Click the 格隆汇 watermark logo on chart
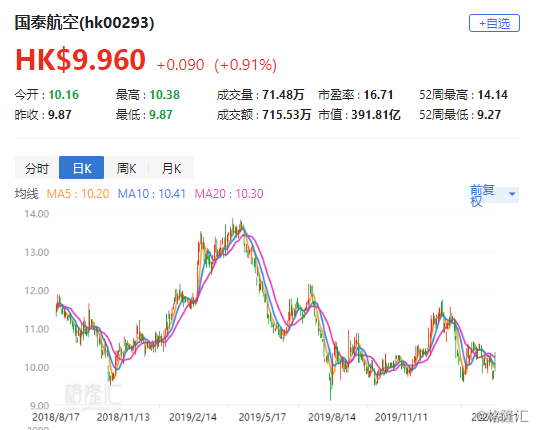 (93, 395)
